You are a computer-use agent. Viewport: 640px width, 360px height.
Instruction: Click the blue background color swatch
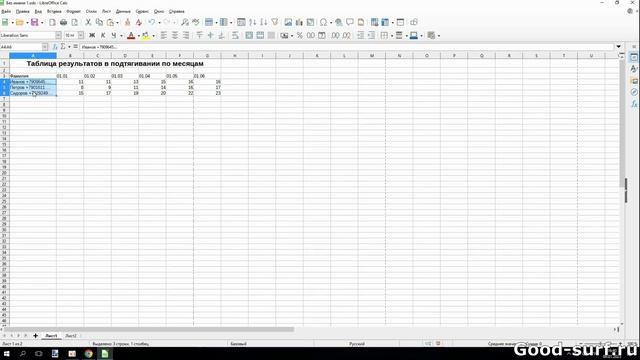pyautogui.click(x=413, y=36)
